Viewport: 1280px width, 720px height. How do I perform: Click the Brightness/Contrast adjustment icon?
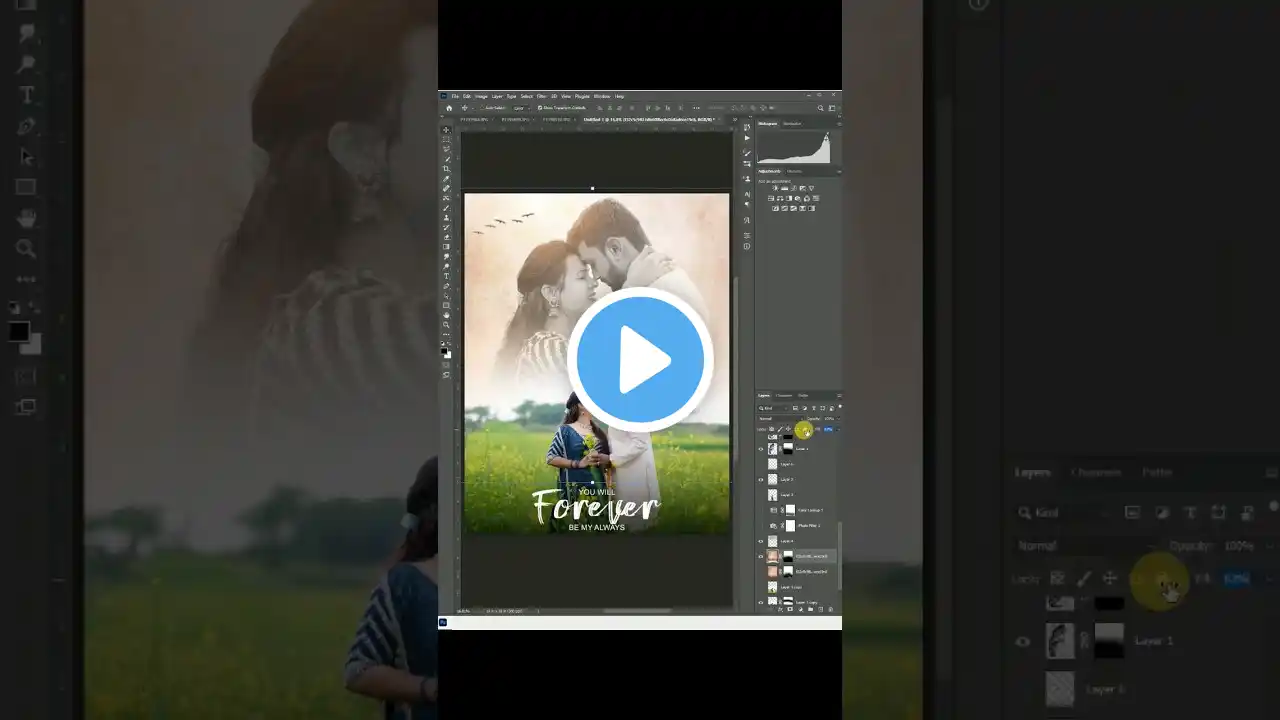pyautogui.click(x=774, y=188)
